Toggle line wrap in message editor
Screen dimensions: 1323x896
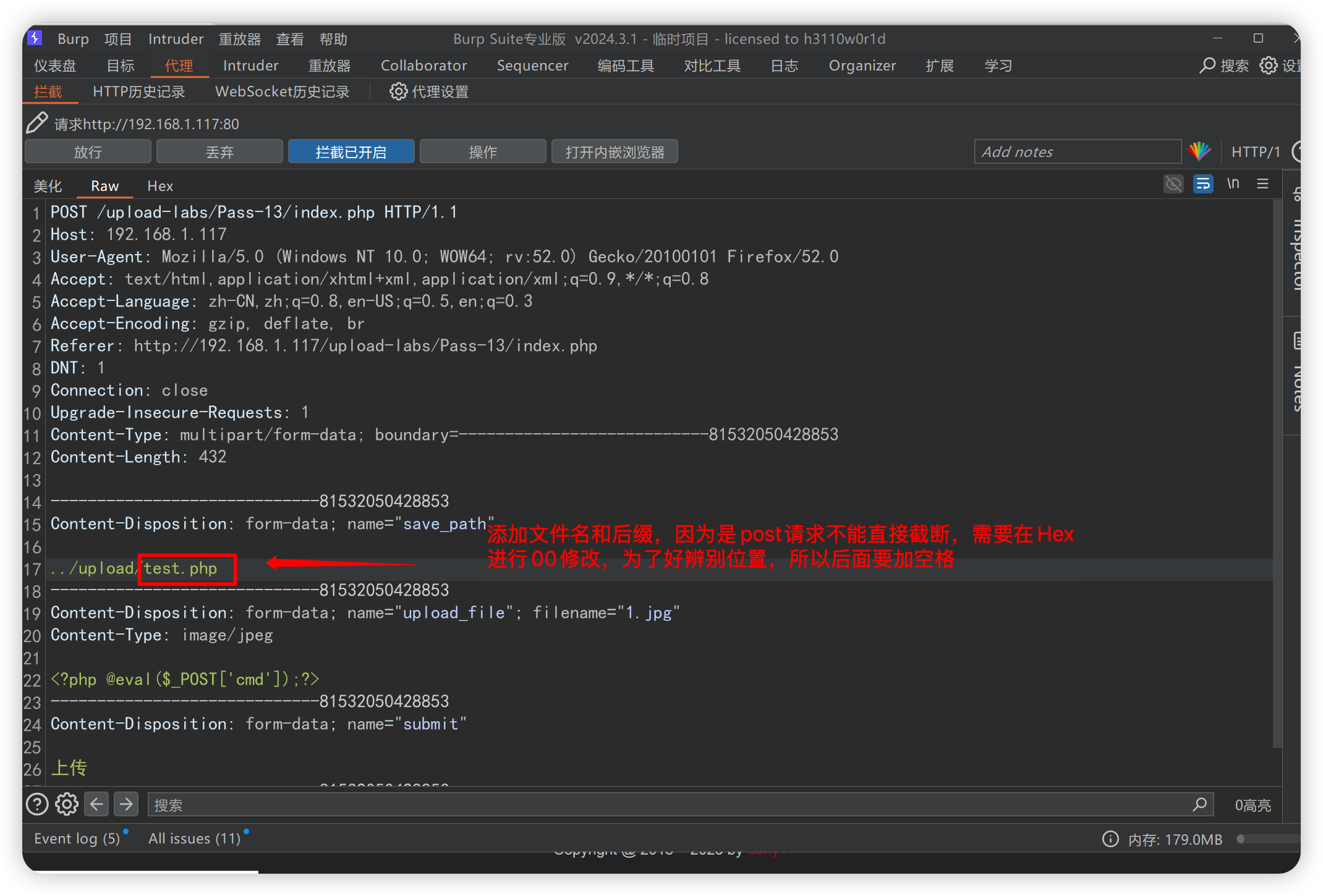(1203, 184)
